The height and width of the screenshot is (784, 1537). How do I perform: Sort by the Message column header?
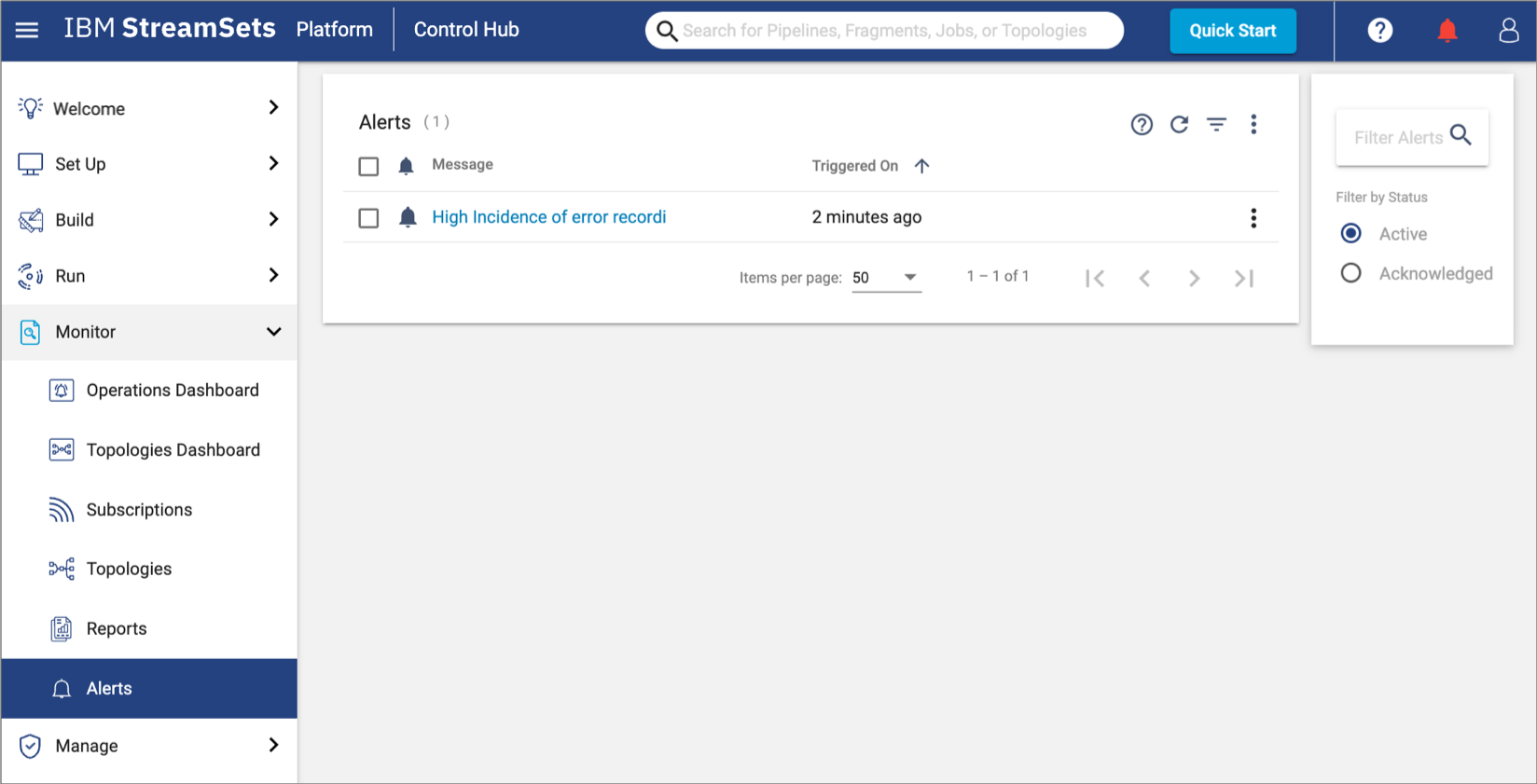(463, 165)
